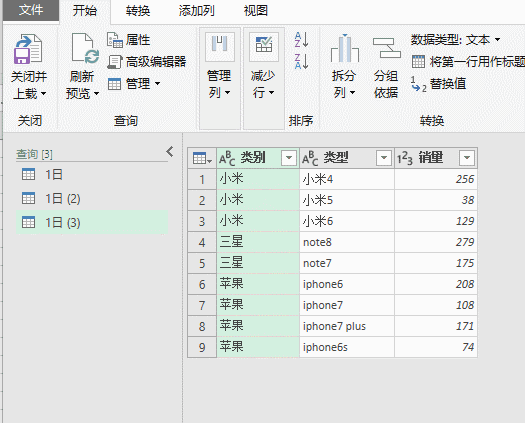Use 将第一行用作标题 header option
525x423 pixels.
click(468, 62)
